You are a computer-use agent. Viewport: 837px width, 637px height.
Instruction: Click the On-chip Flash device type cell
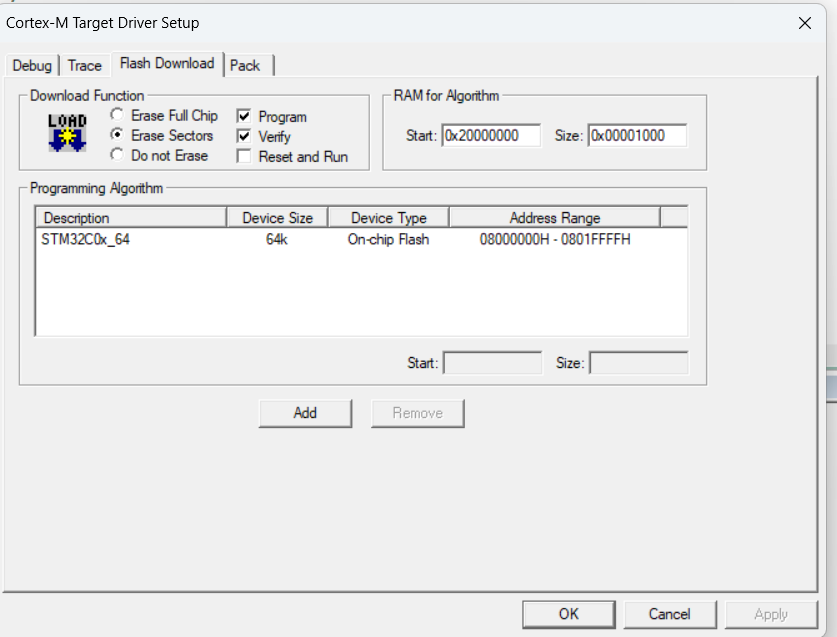(x=388, y=239)
